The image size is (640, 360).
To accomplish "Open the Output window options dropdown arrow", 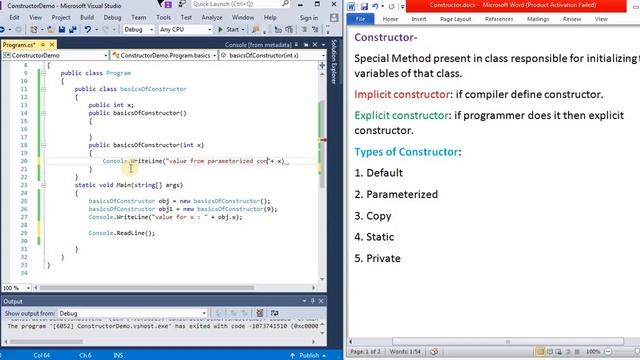I will (x=304, y=301).
